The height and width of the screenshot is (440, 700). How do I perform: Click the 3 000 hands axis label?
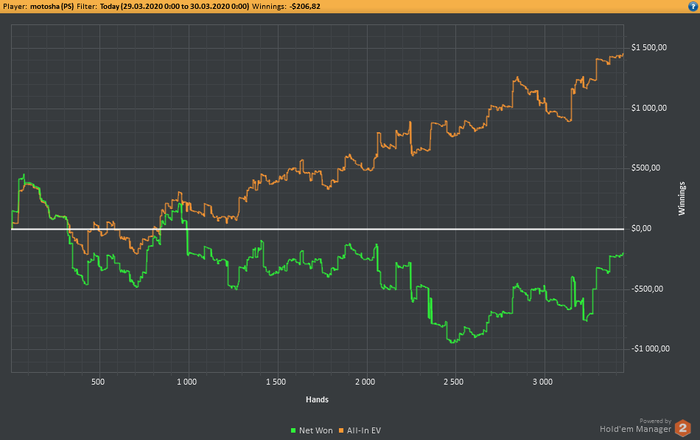pyautogui.click(x=542, y=382)
